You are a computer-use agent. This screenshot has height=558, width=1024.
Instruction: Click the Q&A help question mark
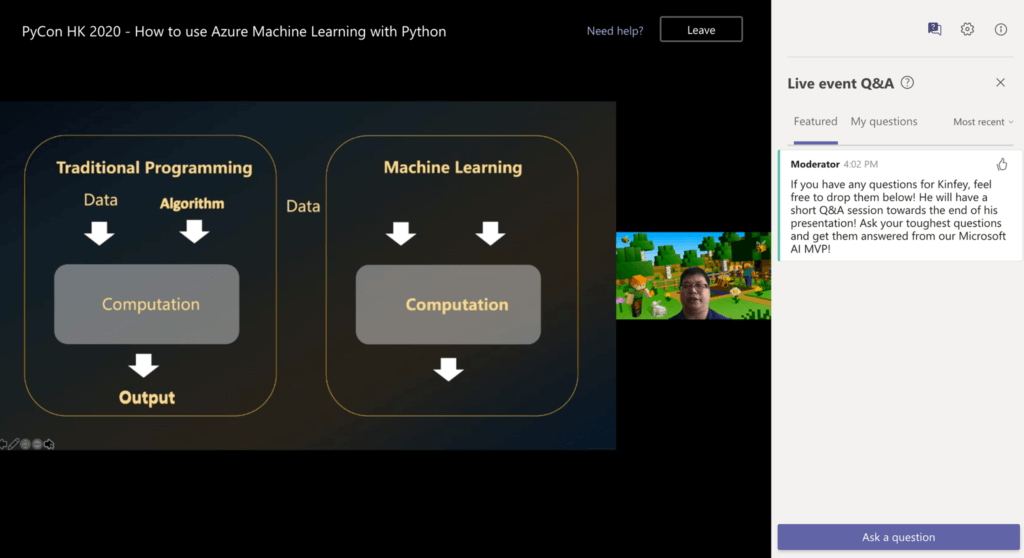click(x=907, y=82)
